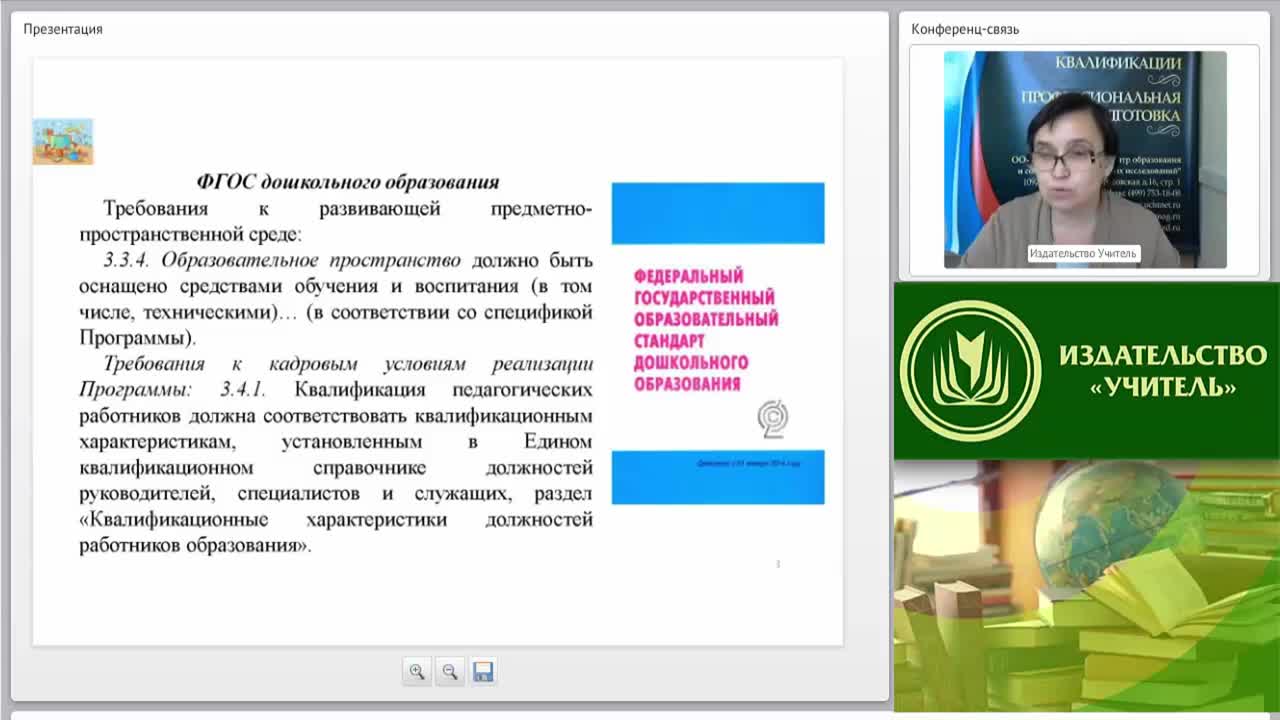The height and width of the screenshot is (720, 1280).
Task: Zoom in on the presentation slide
Action: (417, 671)
